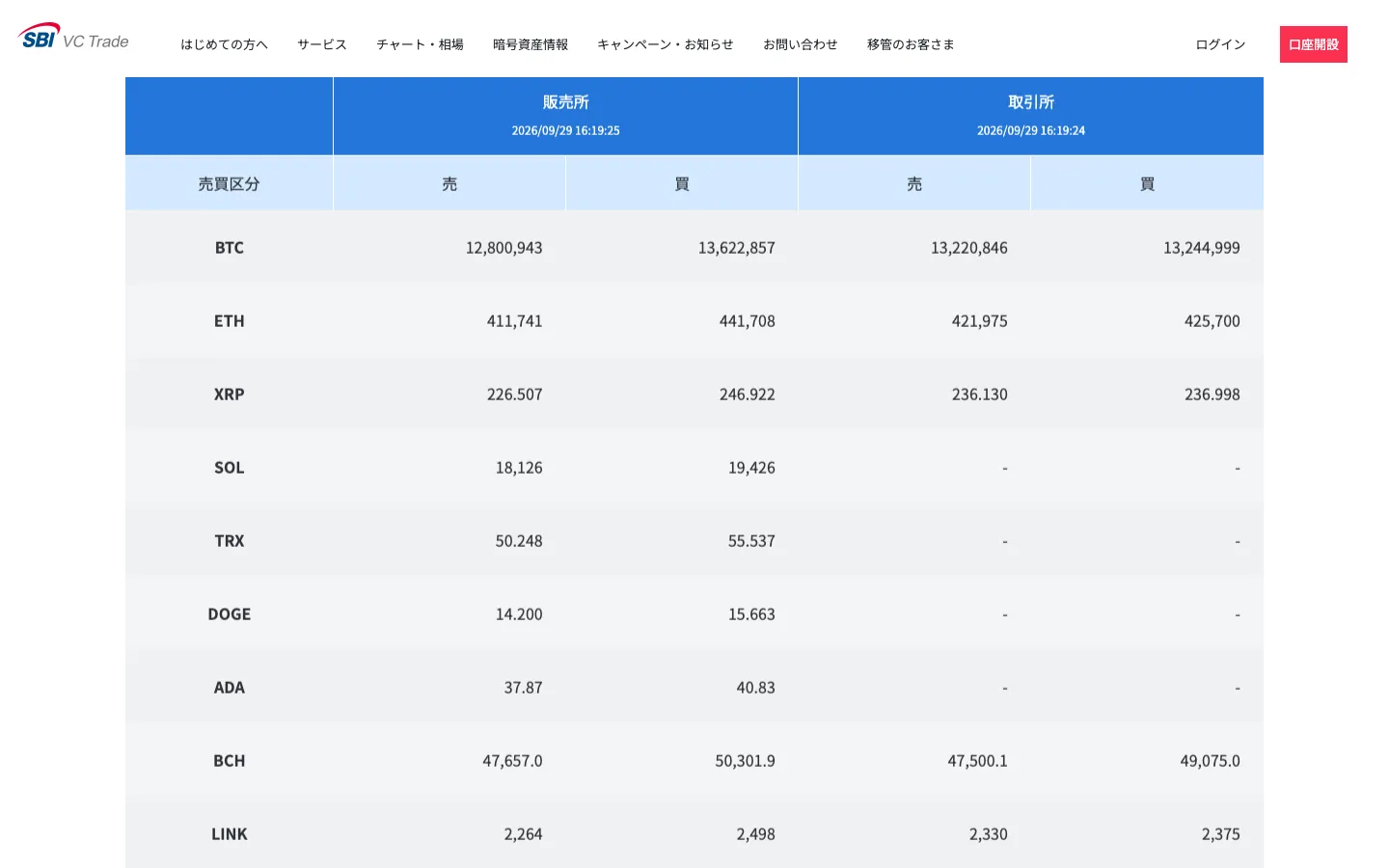Select SOL buy price 19,426

coord(752,468)
